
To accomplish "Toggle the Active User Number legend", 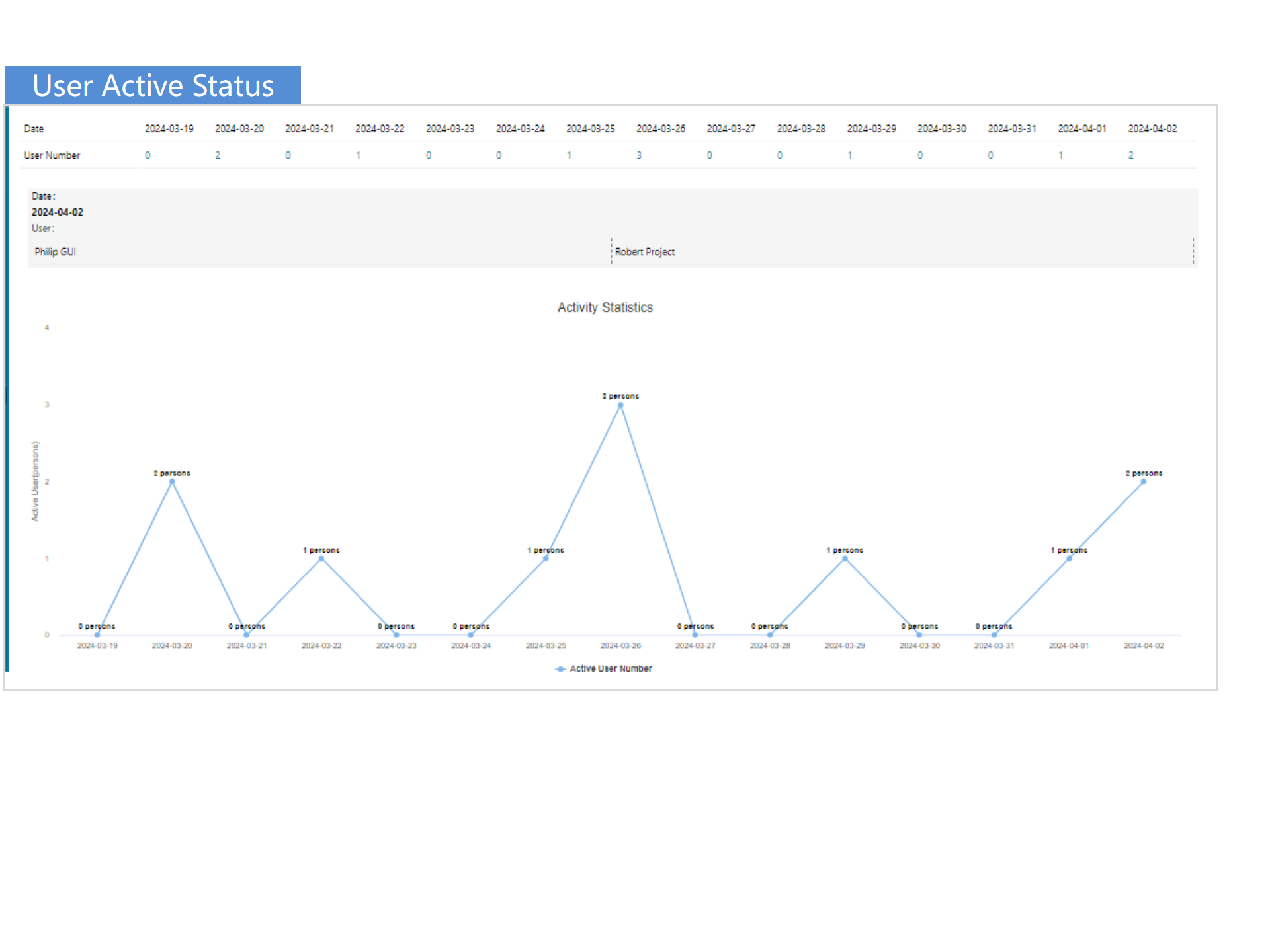I will pos(610,668).
